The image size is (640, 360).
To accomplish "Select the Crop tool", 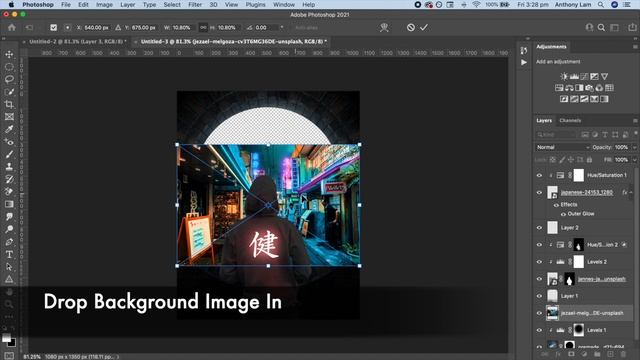I will click(x=9, y=104).
